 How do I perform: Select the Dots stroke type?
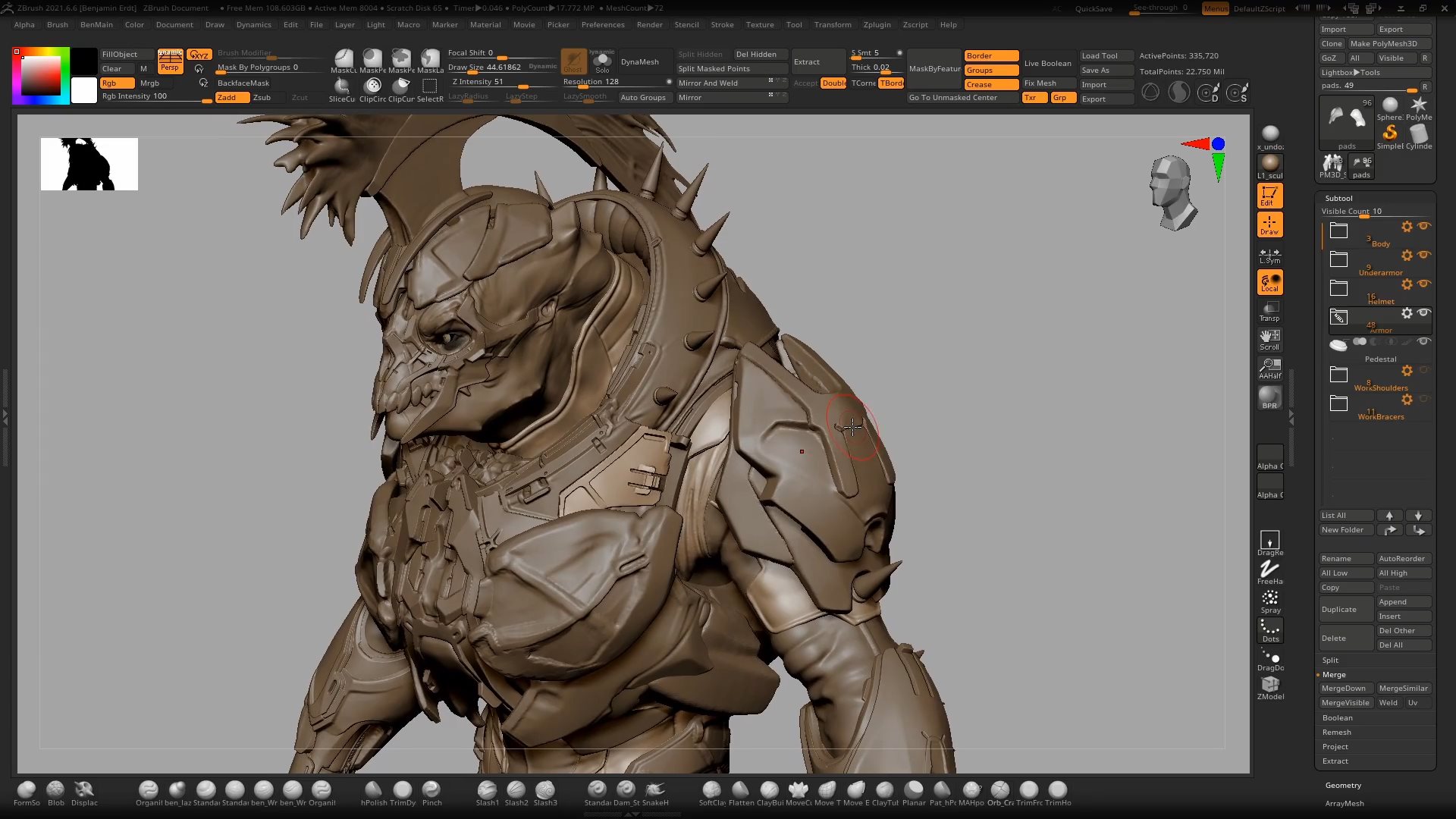1270,629
